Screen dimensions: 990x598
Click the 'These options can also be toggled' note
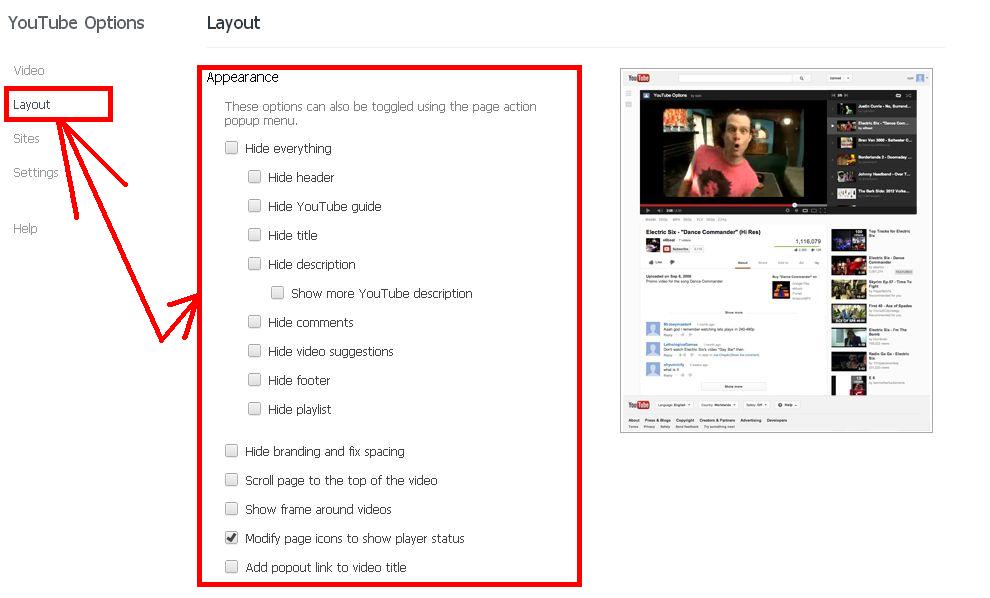(381, 114)
